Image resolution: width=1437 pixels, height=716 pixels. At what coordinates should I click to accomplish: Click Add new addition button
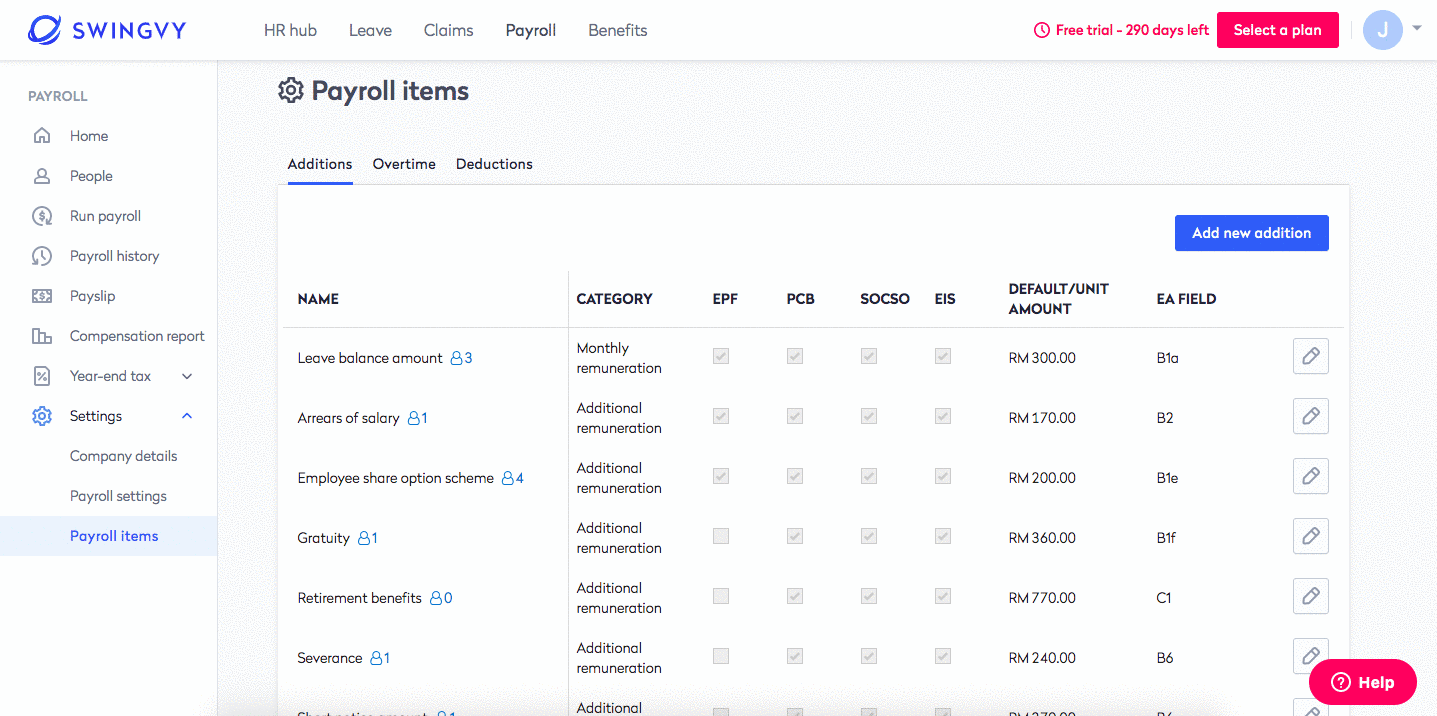click(1252, 233)
